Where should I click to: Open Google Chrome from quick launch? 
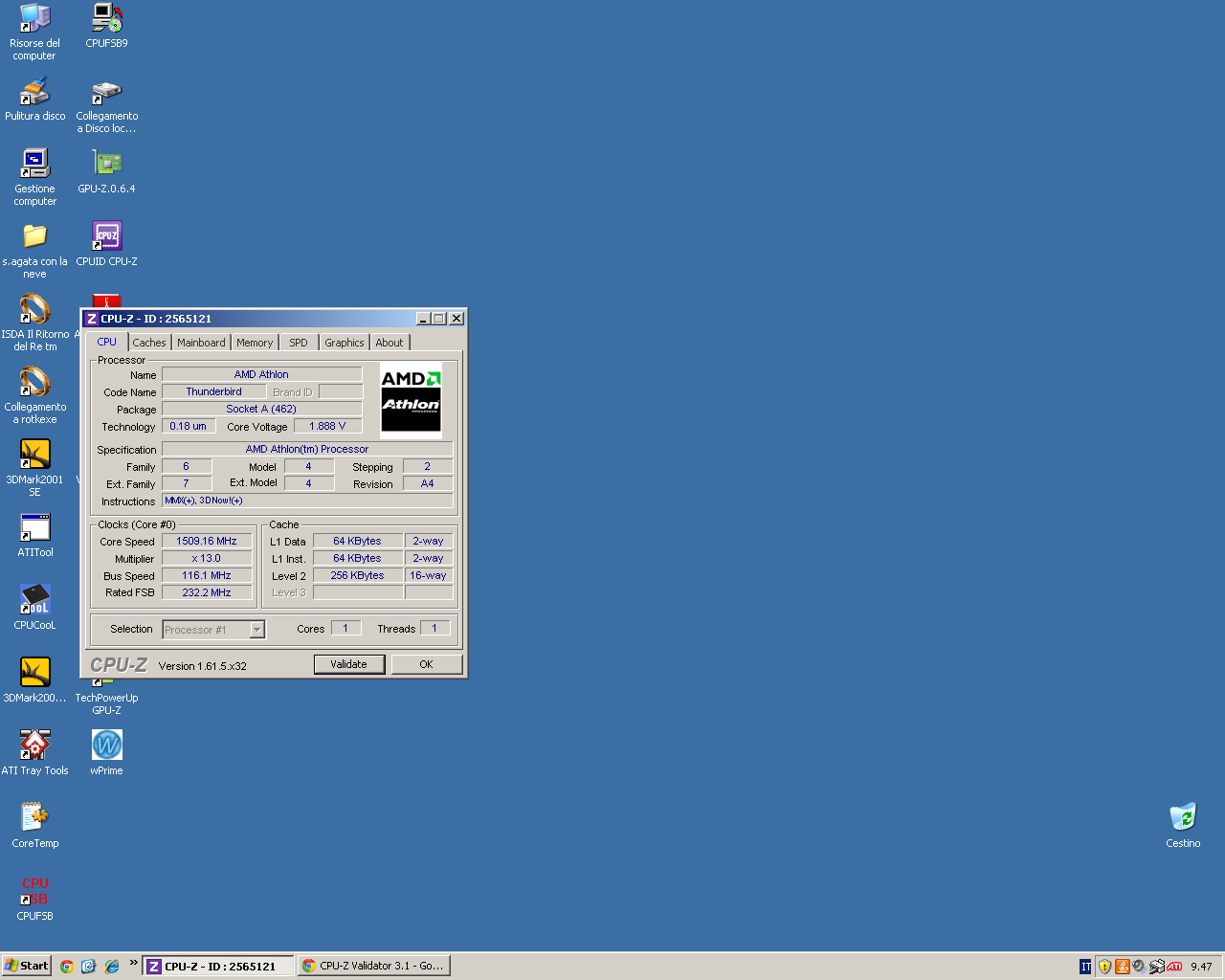(x=67, y=967)
